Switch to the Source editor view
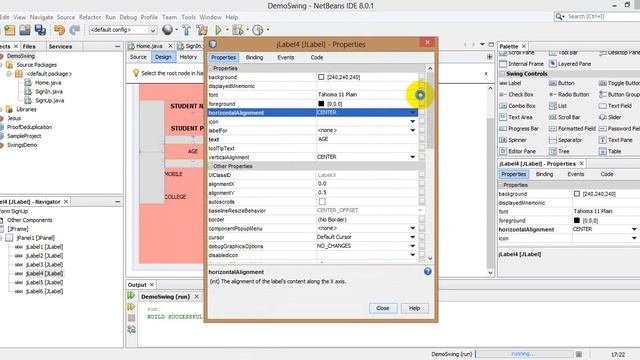640x360 pixels. click(138, 57)
